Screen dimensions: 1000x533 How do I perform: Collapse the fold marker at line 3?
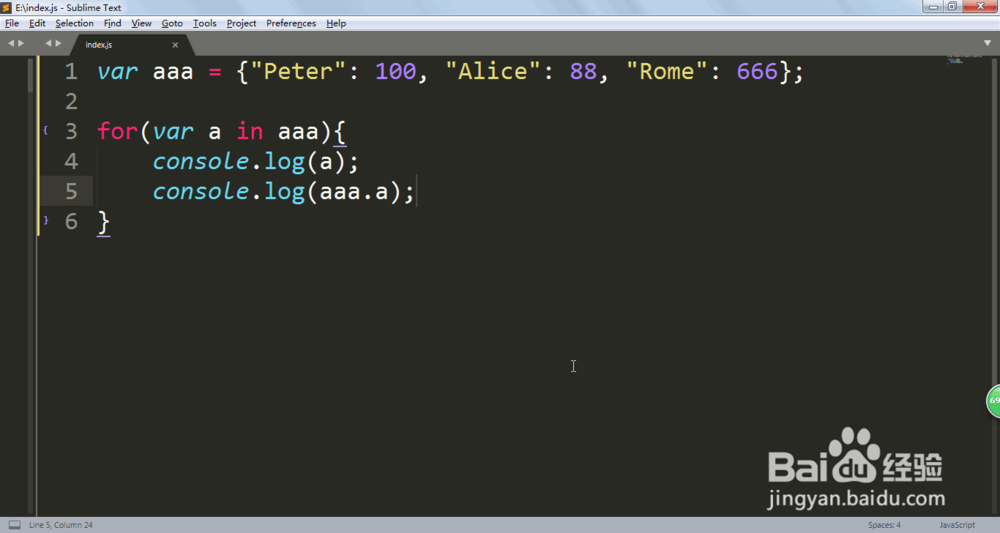[x=45, y=130]
